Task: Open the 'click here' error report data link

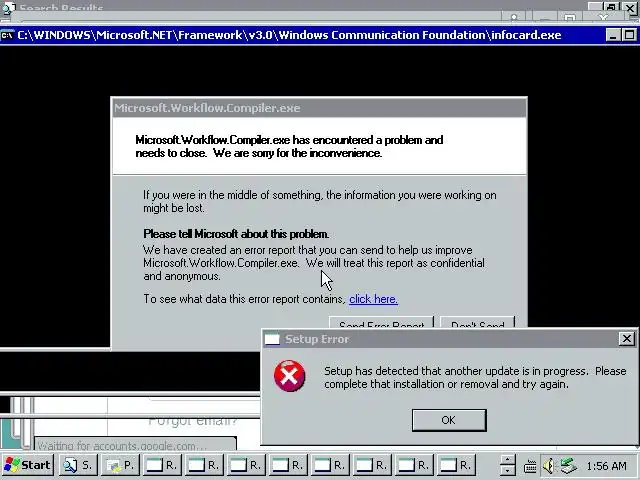Action: click(x=373, y=299)
